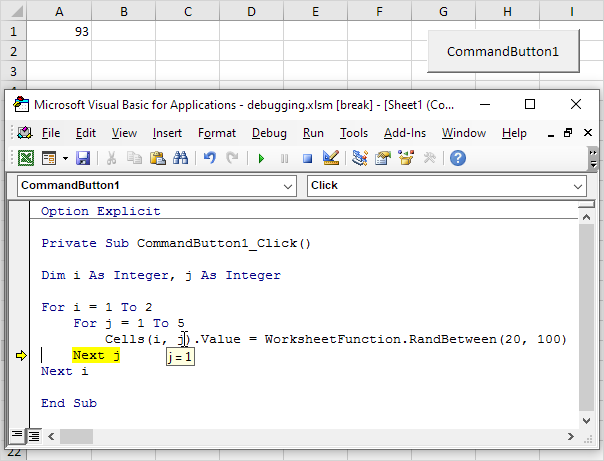Click the CommandButton1 button on the worksheet
The height and width of the screenshot is (461, 604).
pos(503,52)
